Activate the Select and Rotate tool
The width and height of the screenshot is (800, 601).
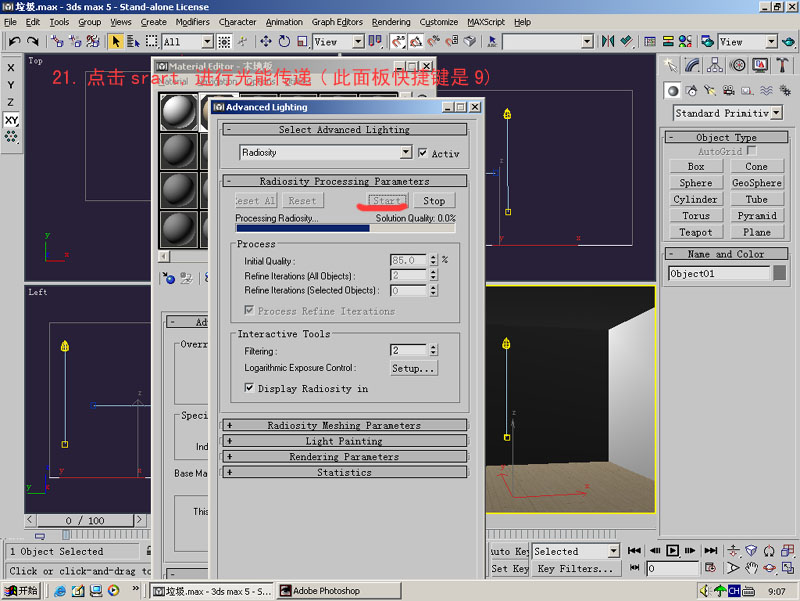point(284,41)
